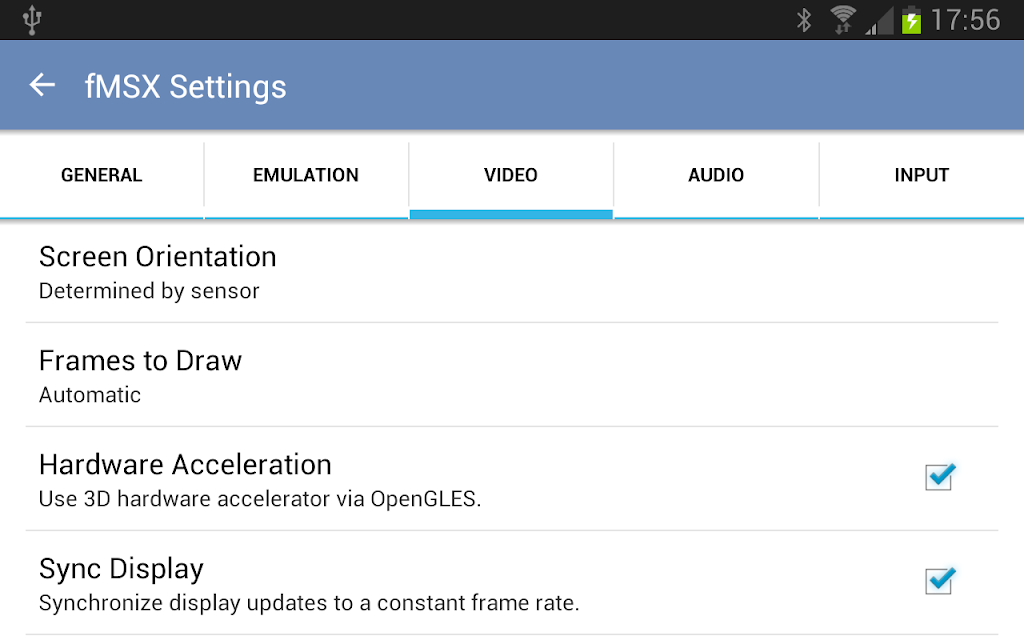Viewport: 1024px width, 640px height.
Task: Open the Audio tab
Action: tap(716, 175)
